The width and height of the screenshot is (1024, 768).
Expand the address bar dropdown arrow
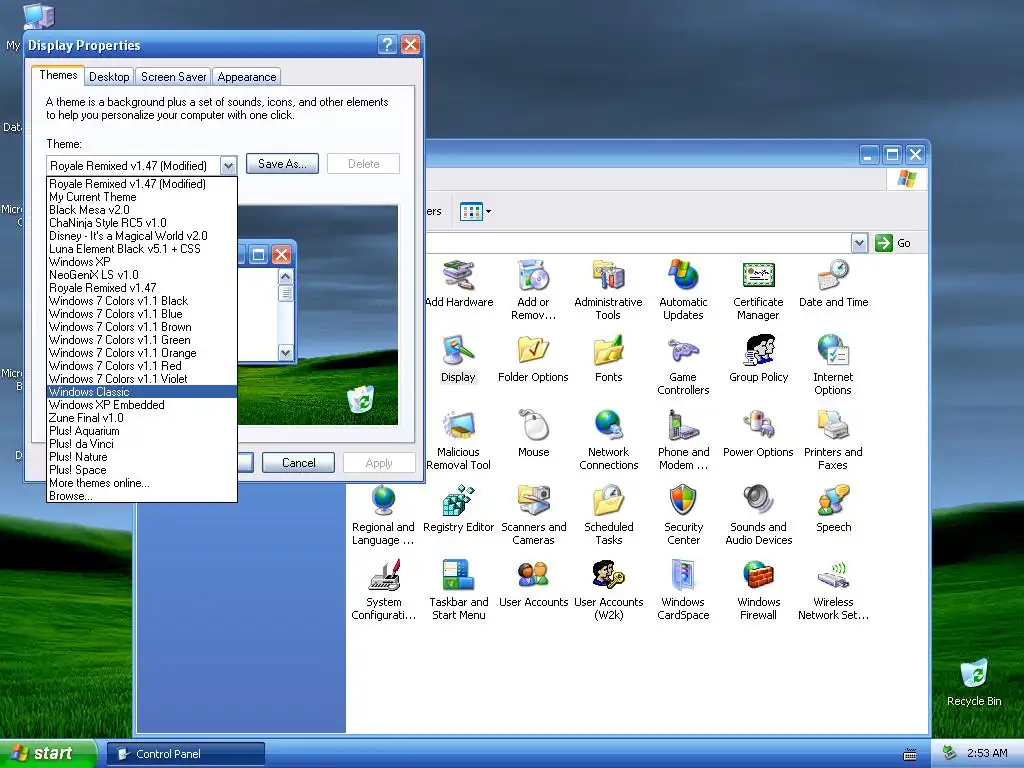[x=859, y=243]
